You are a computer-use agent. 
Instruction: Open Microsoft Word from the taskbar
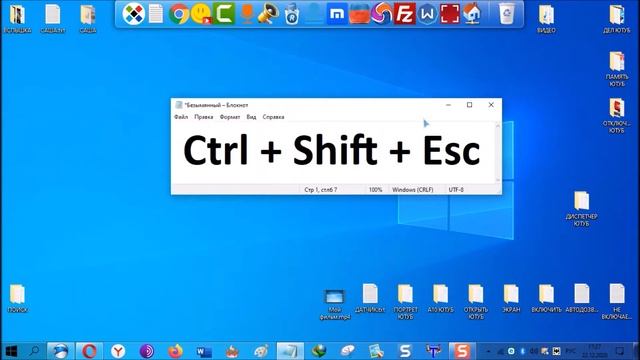point(204,351)
